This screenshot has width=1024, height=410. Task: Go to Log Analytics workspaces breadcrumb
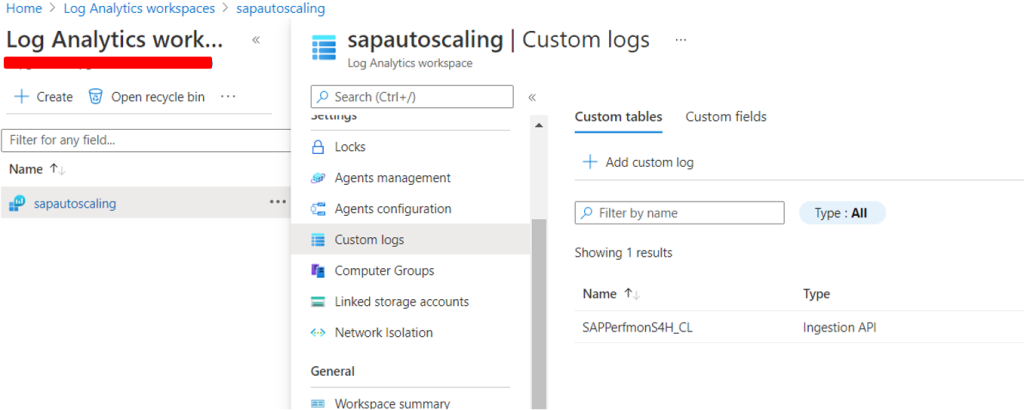click(x=139, y=8)
